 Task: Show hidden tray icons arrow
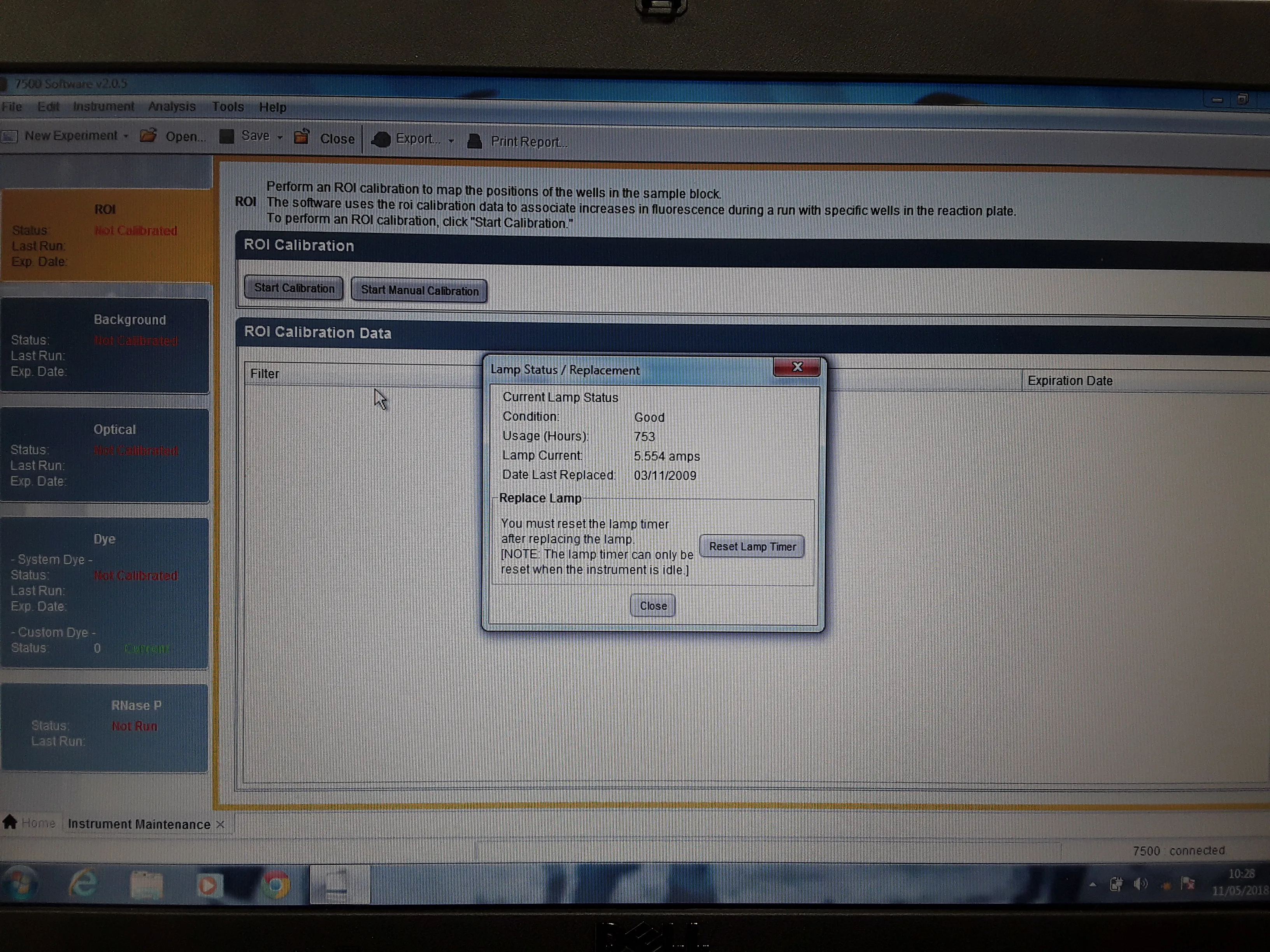coord(1093,885)
